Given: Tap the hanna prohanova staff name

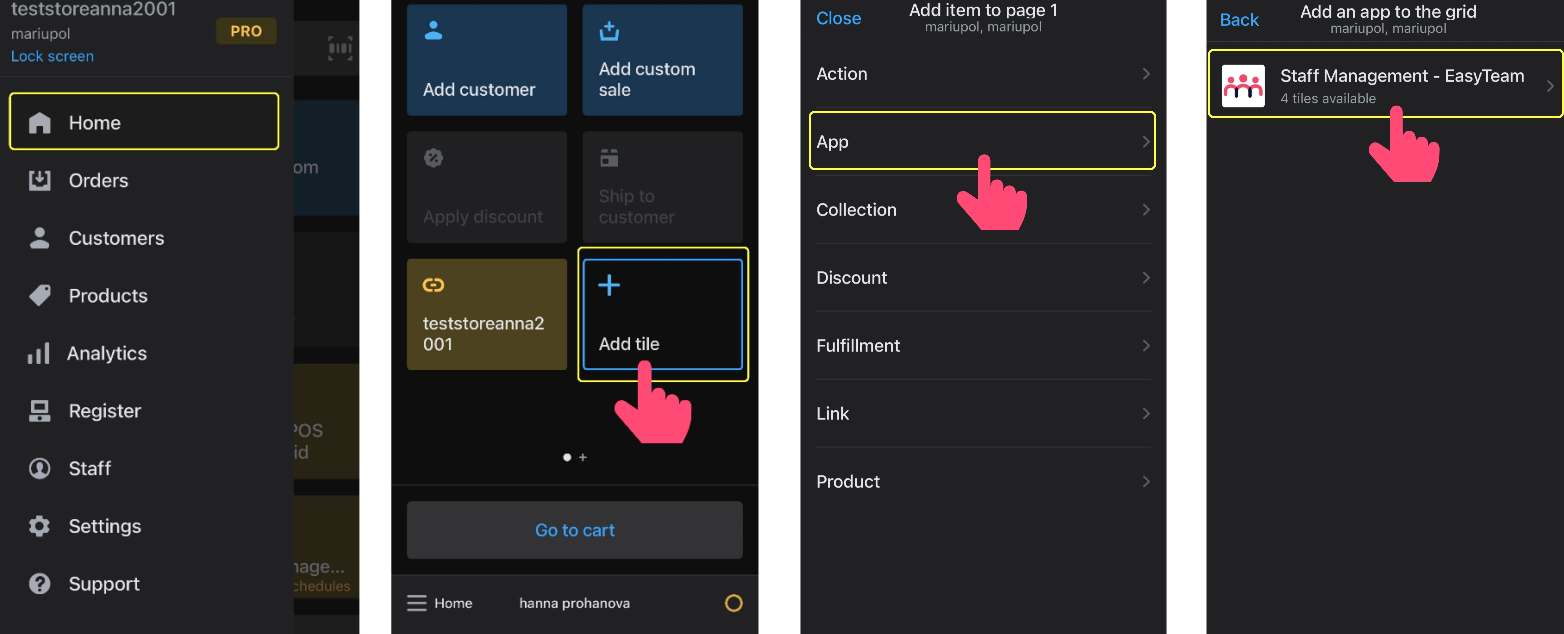Looking at the screenshot, I should (575, 603).
